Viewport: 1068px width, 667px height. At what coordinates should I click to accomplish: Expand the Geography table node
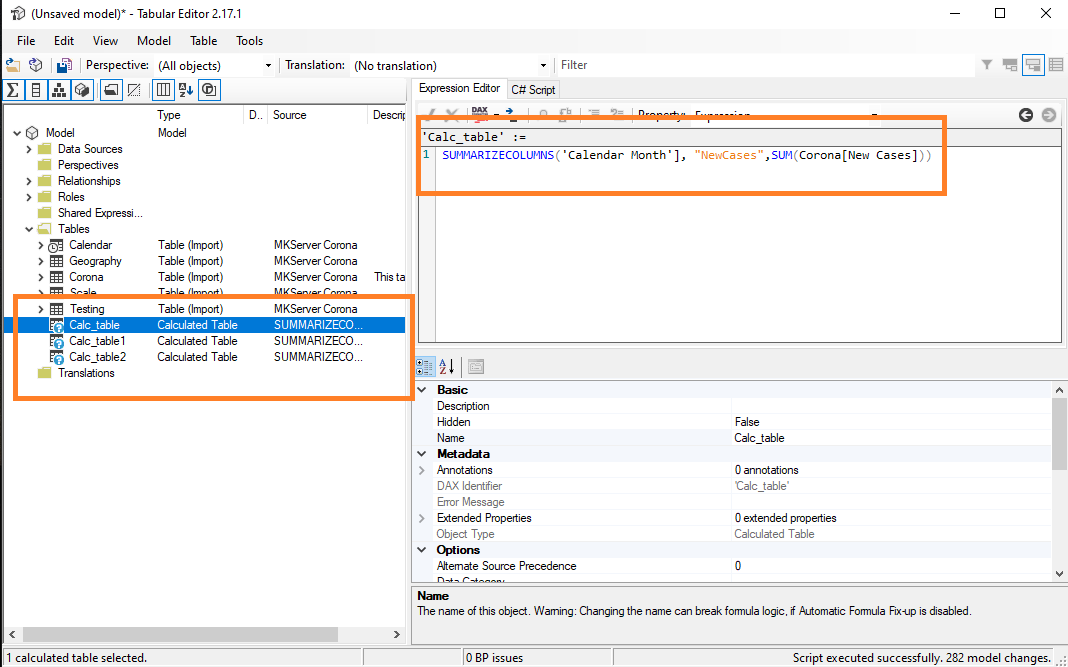40,261
